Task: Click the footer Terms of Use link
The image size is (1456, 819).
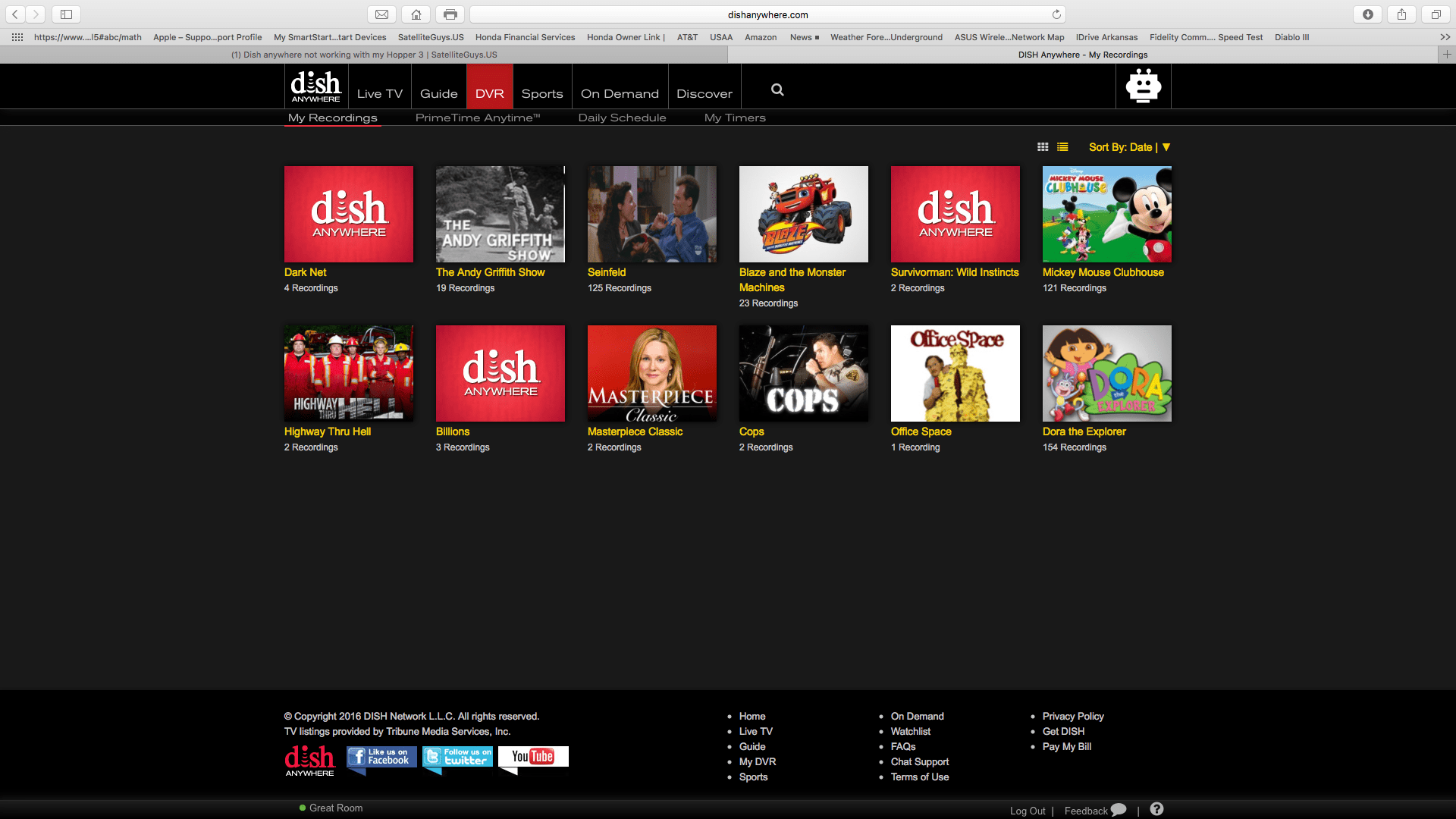Action: [x=920, y=777]
